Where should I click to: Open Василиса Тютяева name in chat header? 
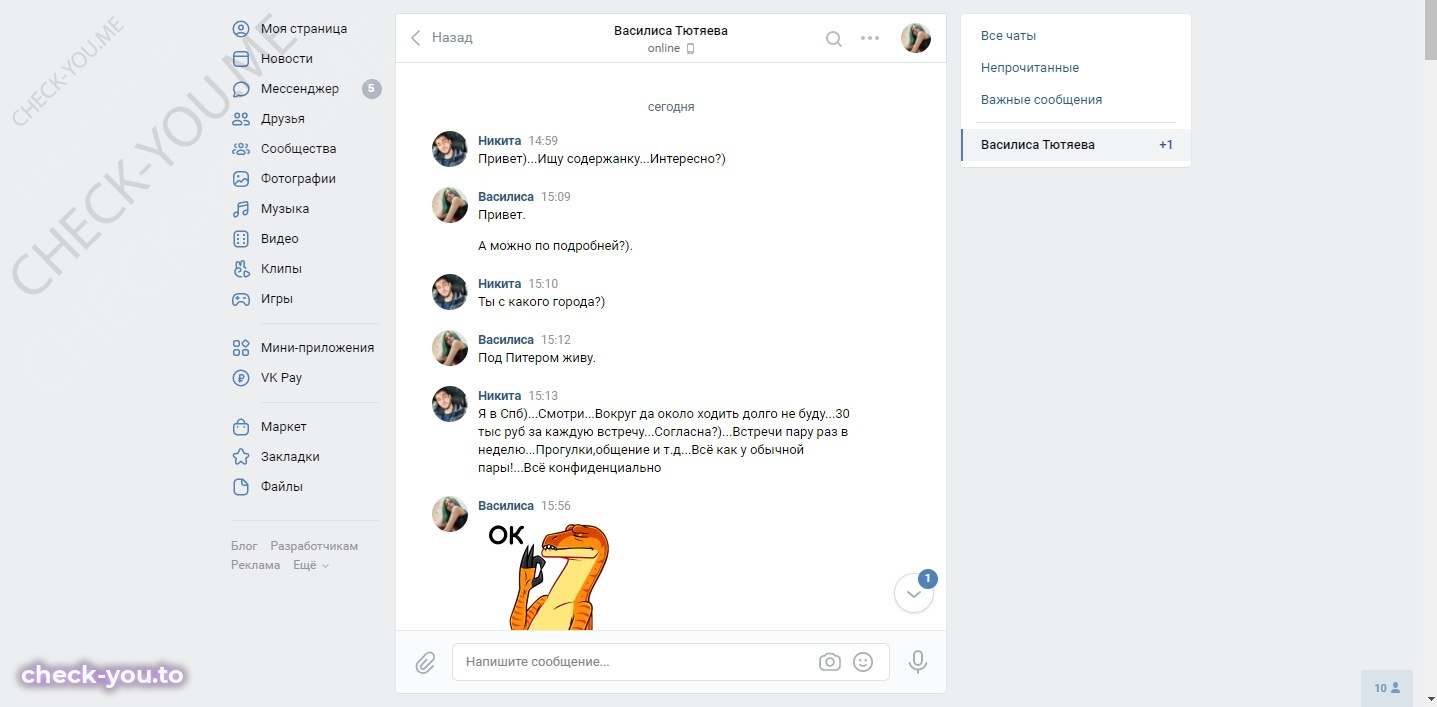(x=671, y=31)
